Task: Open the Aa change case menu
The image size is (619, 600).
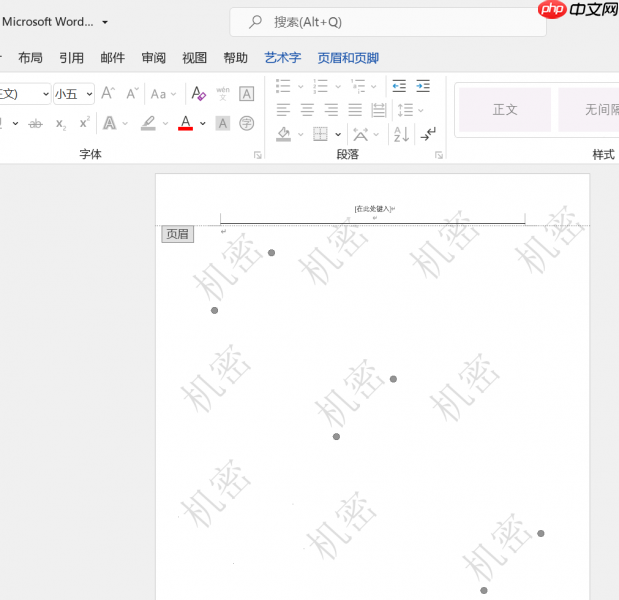Action: pos(163,94)
